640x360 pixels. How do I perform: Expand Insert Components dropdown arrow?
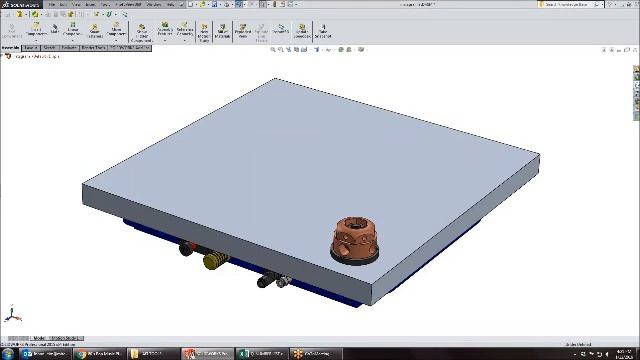36,40
